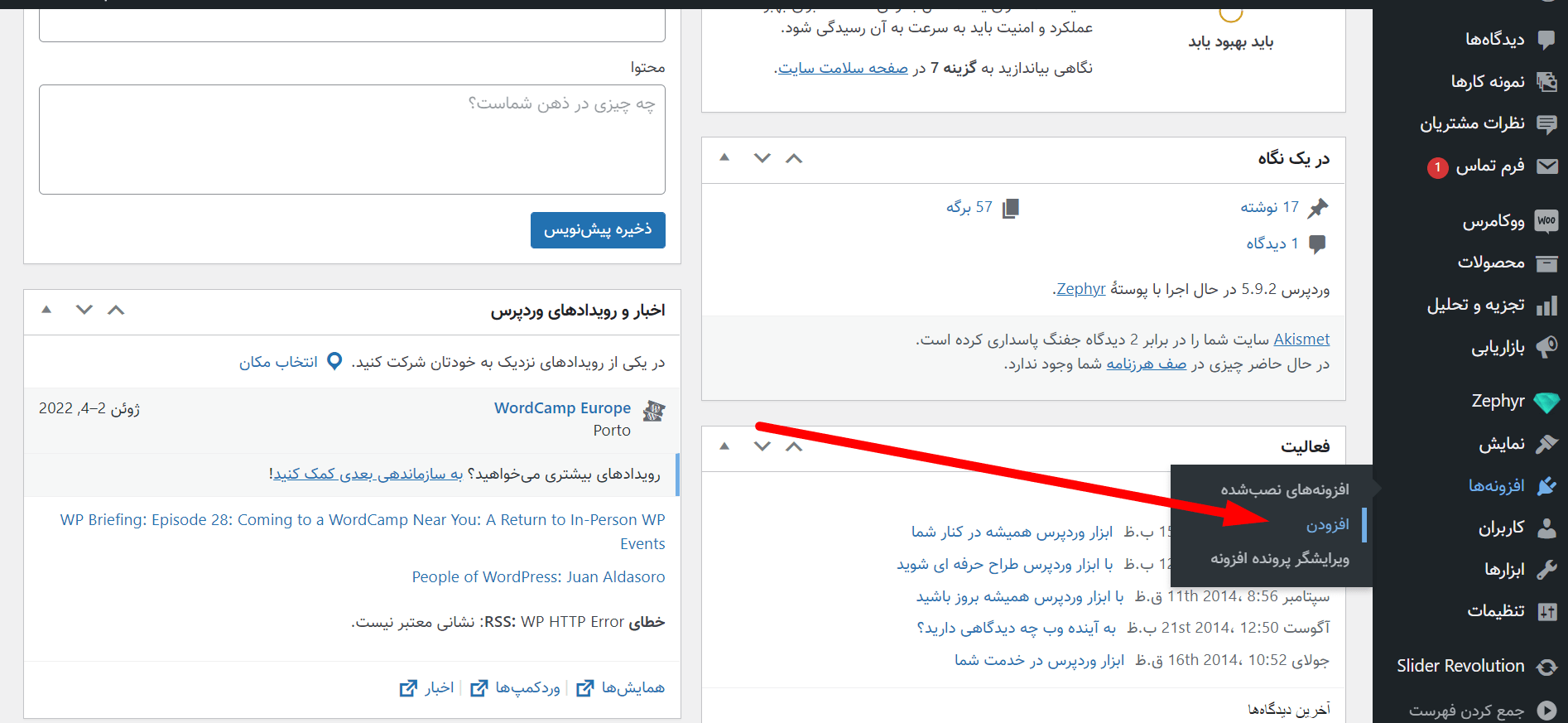The height and width of the screenshot is (723, 1568).
Task: Click the Slider Revolution refresh icon
Action: tap(1546, 667)
